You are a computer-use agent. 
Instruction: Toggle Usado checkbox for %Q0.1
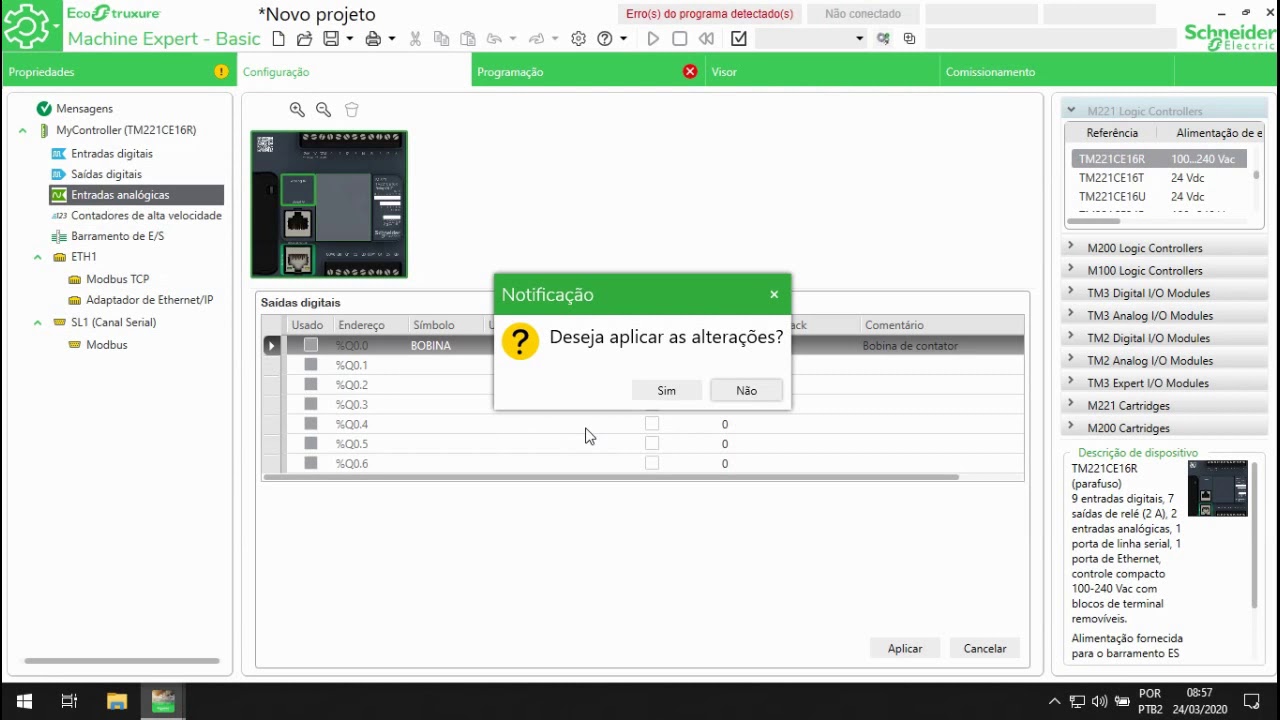[x=311, y=365]
